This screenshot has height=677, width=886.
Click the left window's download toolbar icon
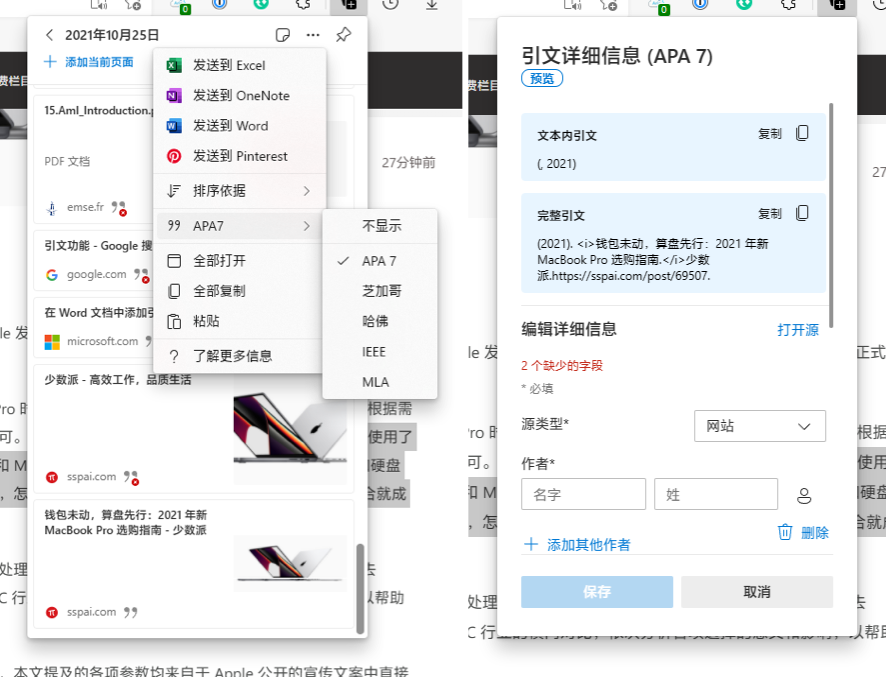(432, 5)
